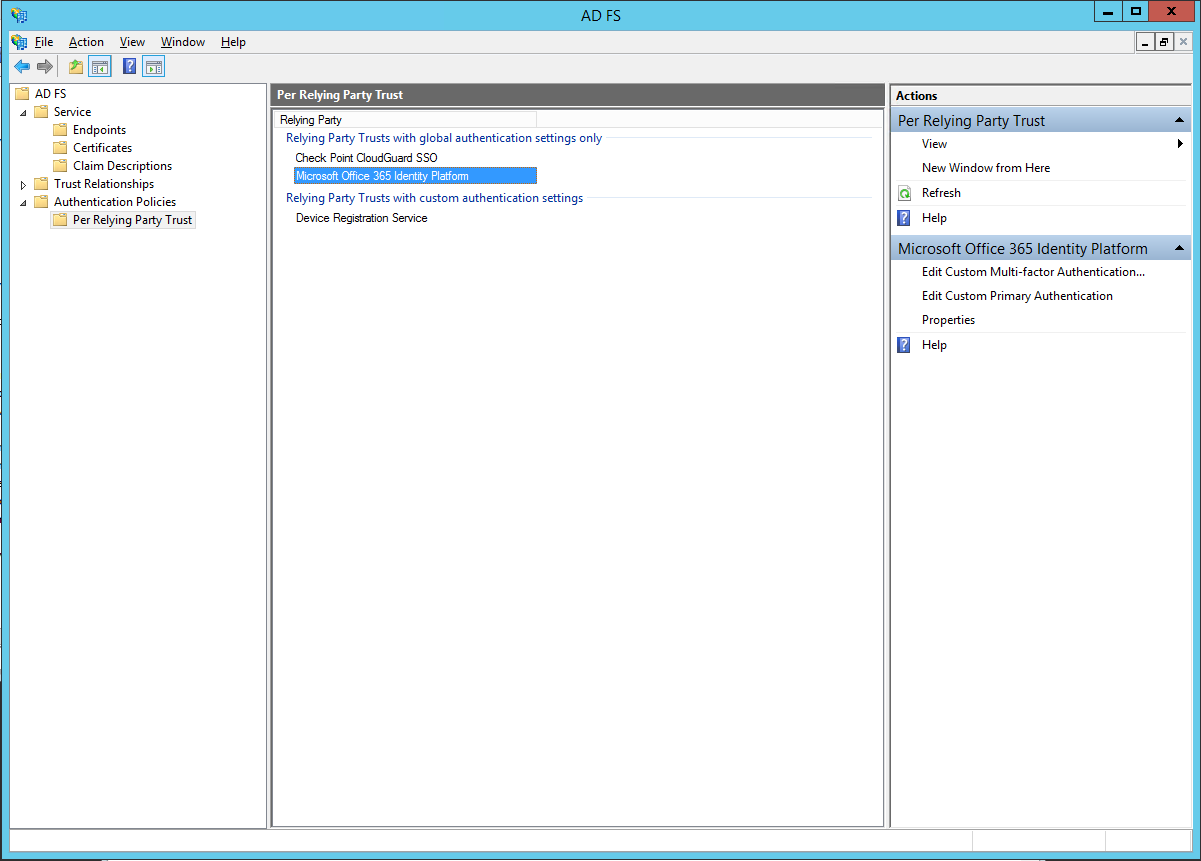Viewport: 1201px width, 861px height.
Task: Select Endpoints in the console tree
Action: click(99, 130)
